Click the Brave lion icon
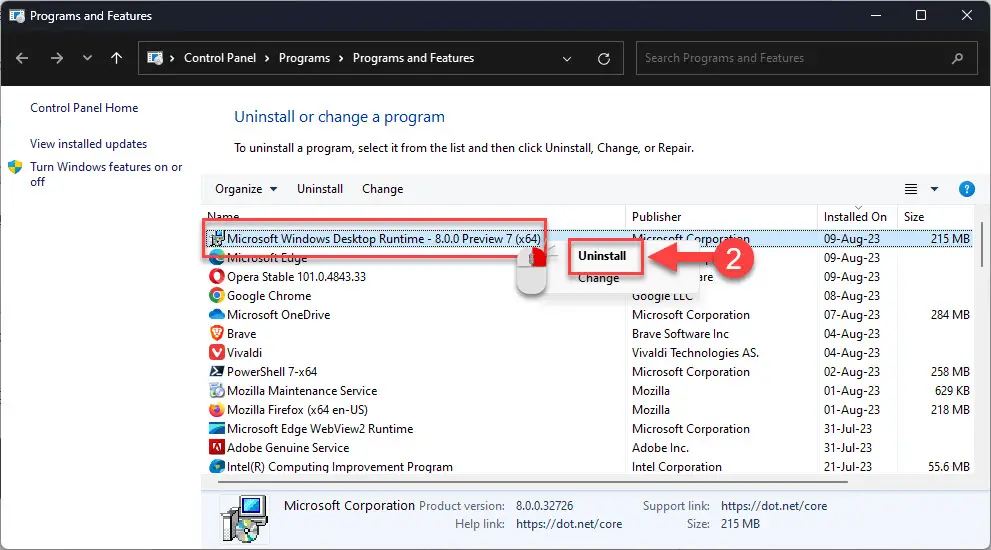The image size is (991, 550). (x=217, y=334)
